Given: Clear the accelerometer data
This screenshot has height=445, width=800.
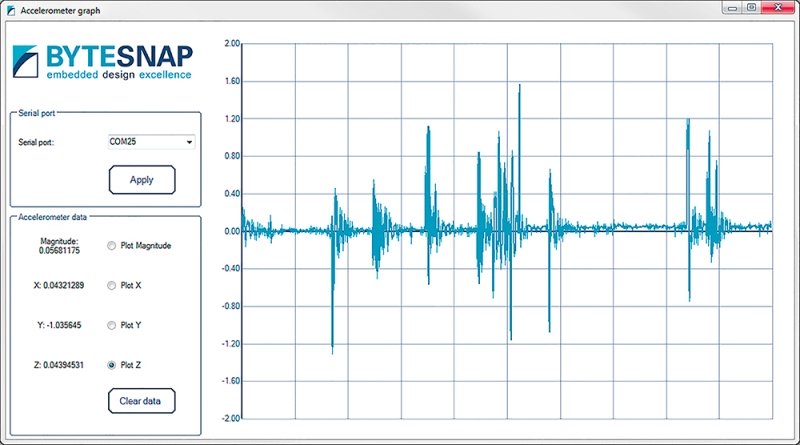Looking at the screenshot, I should tap(141, 401).
